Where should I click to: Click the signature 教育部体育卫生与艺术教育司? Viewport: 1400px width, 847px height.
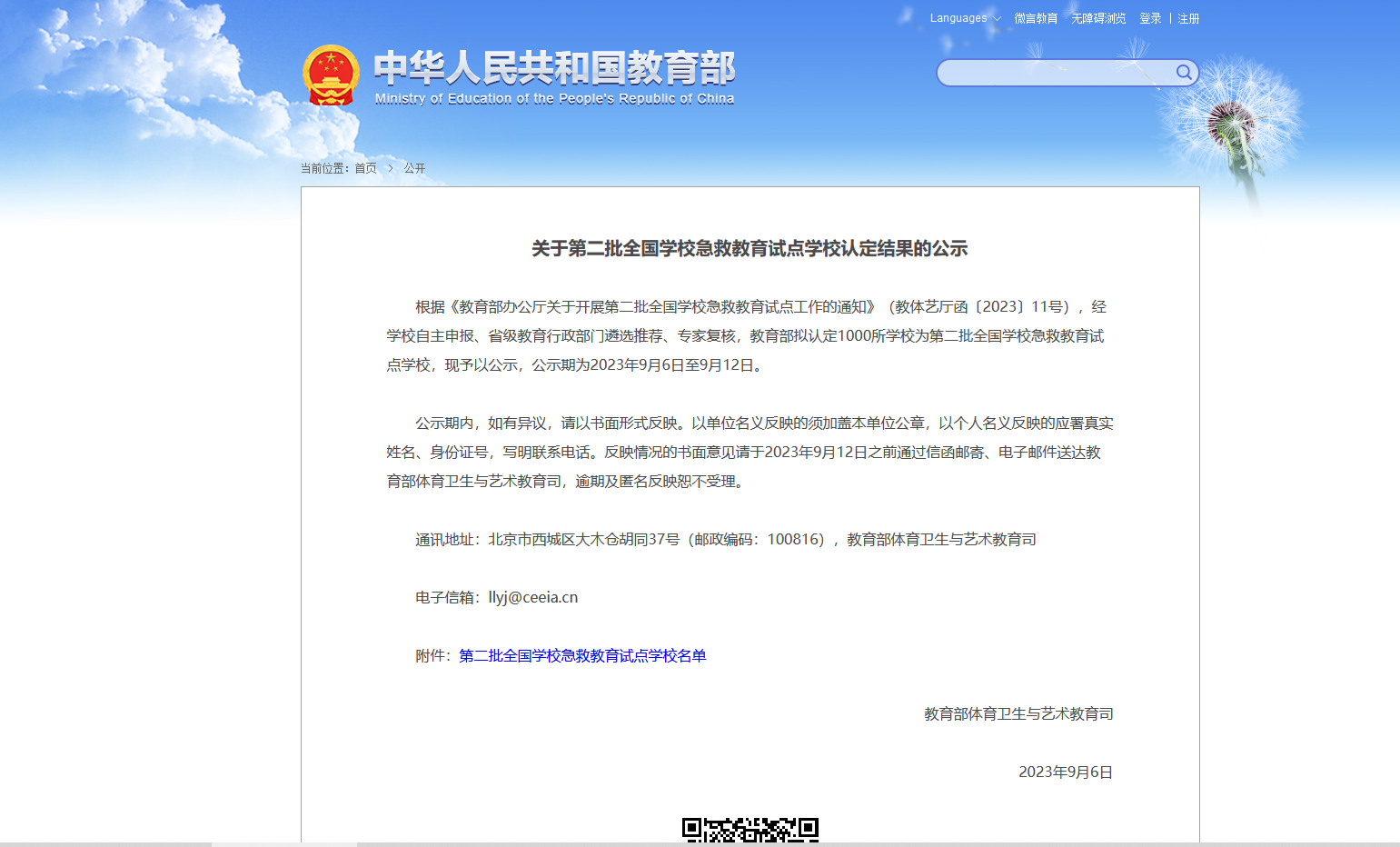click(1018, 713)
